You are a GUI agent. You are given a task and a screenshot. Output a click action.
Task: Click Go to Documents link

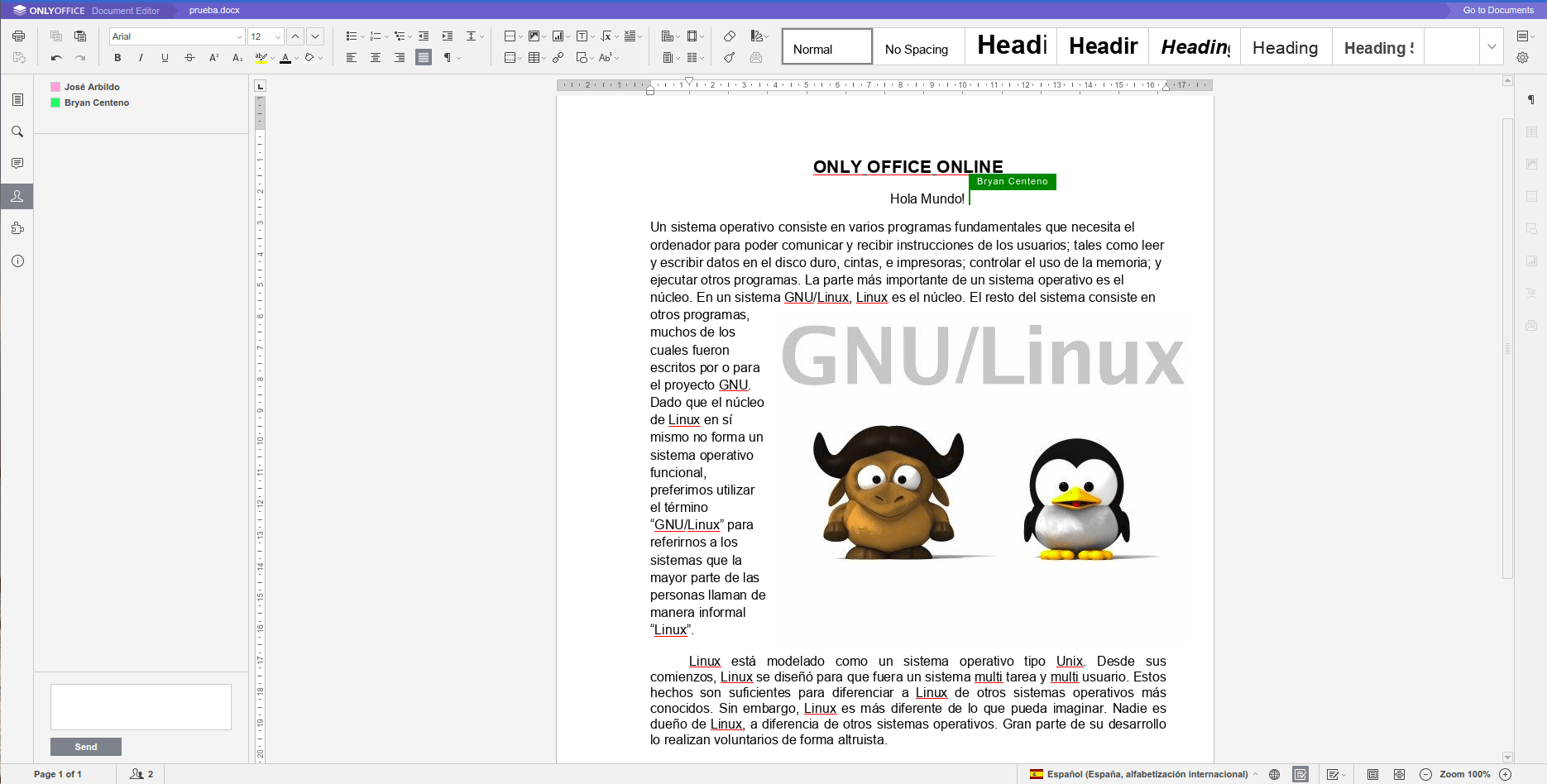(1498, 10)
